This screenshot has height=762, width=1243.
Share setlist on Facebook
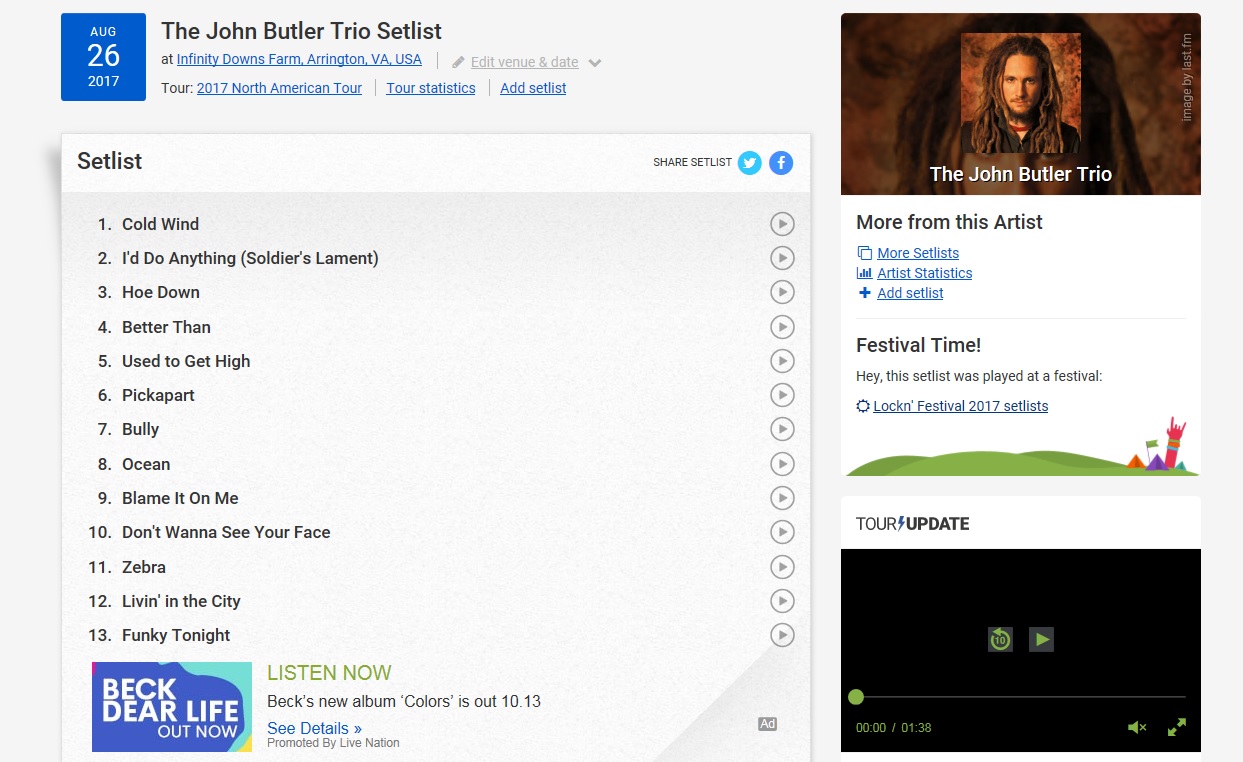781,162
